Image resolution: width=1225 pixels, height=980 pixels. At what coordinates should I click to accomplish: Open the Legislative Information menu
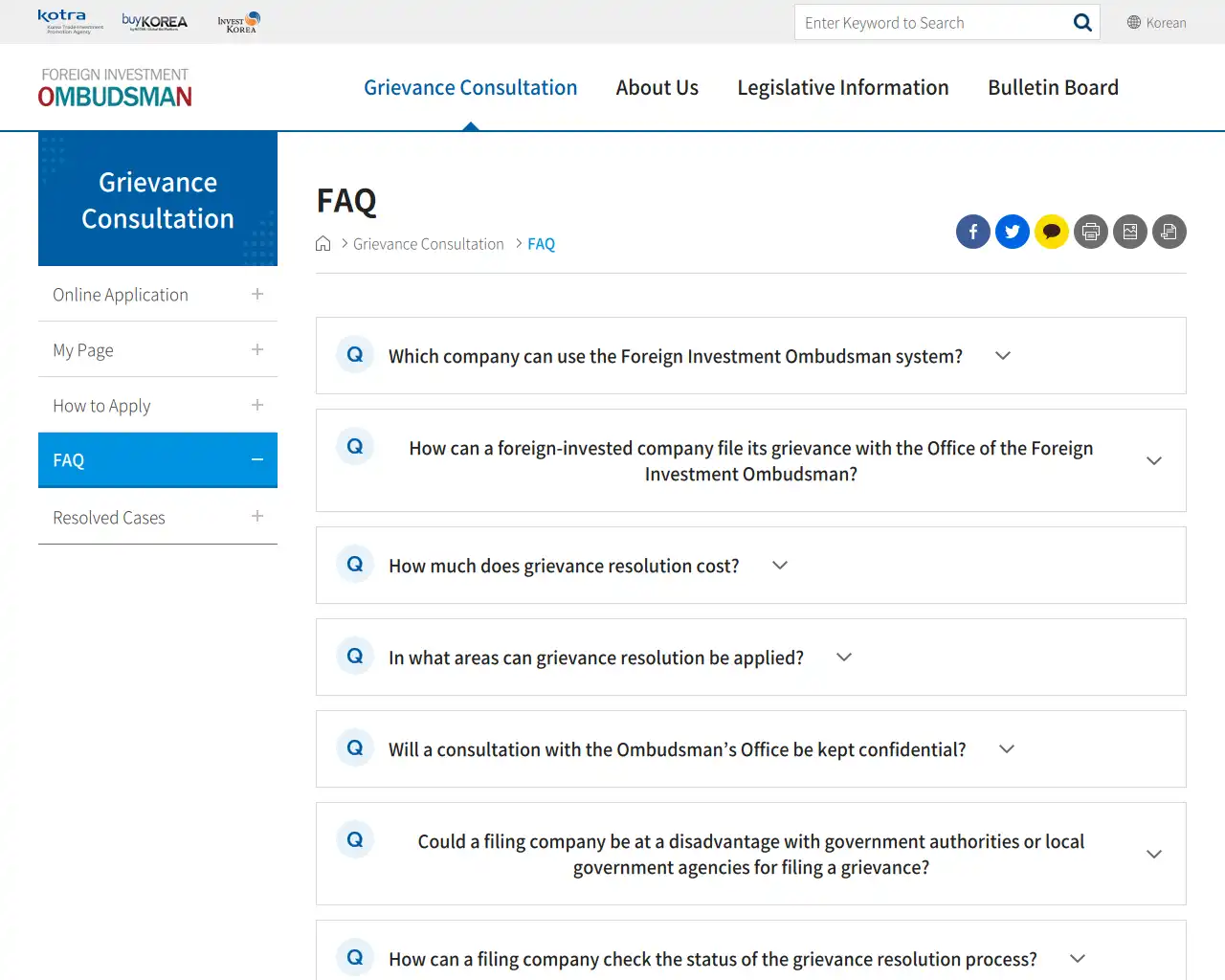(x=842, y=88)
